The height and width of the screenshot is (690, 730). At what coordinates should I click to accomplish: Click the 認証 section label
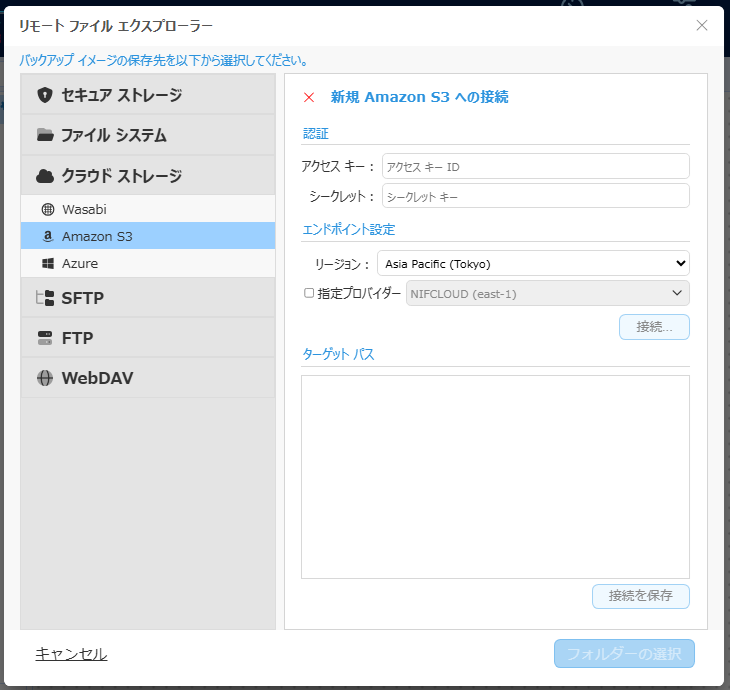316,134
